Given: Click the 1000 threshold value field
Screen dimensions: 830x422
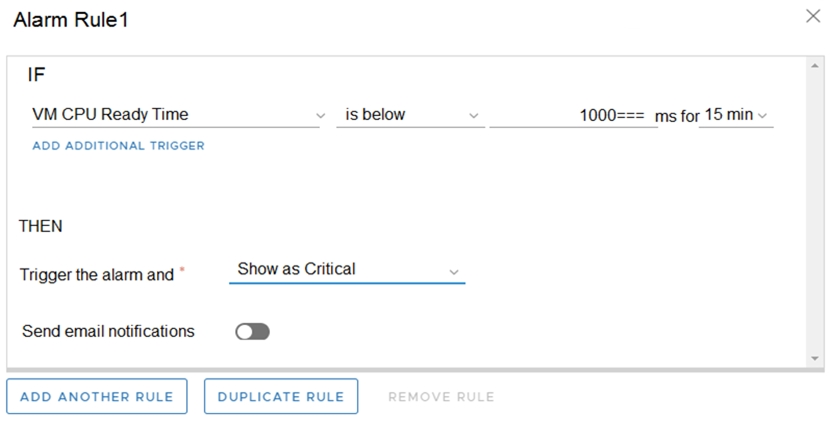Looking at the screenshot, I should (573, 115).
